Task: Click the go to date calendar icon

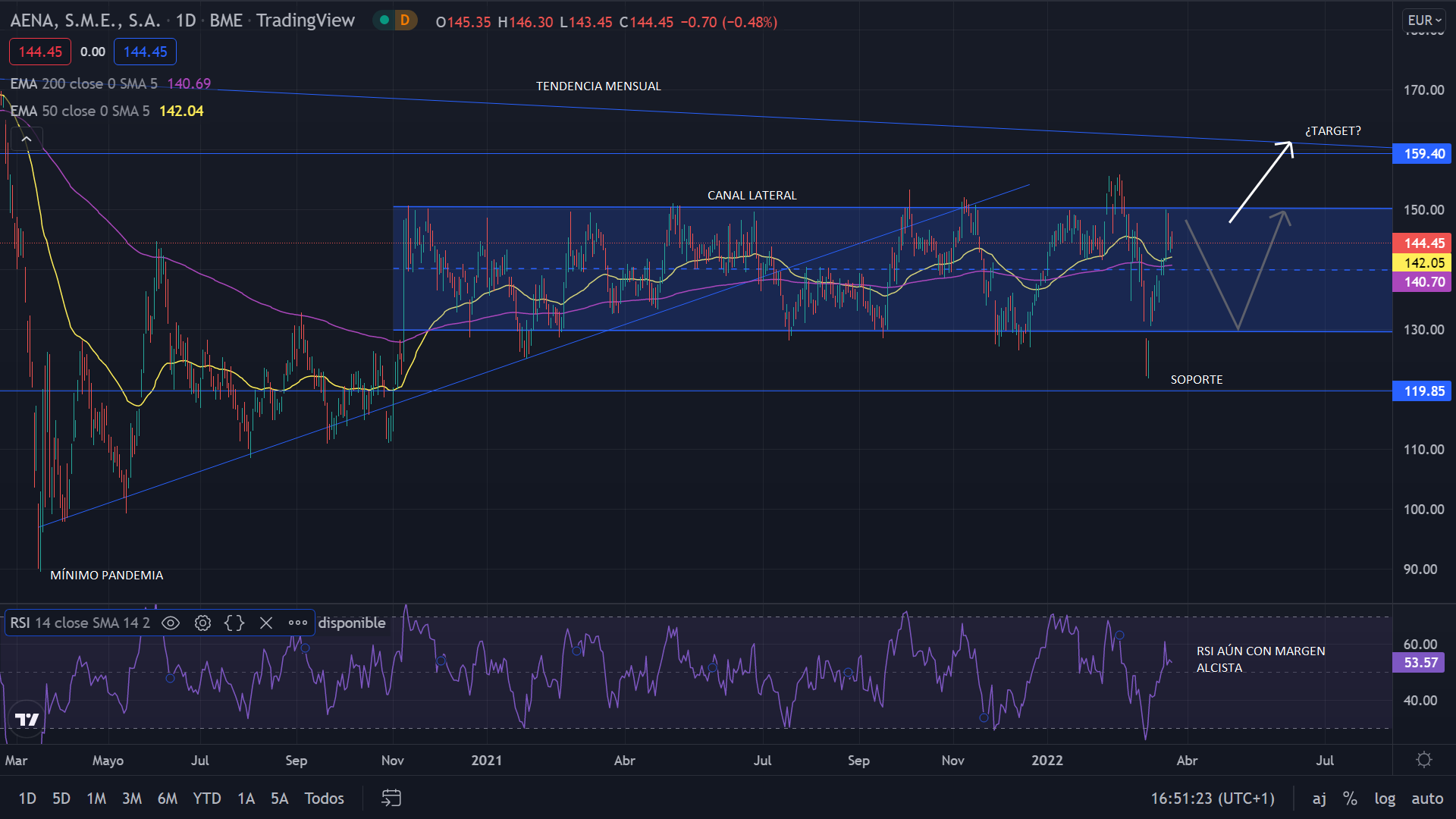Action: tap(391, 798)
